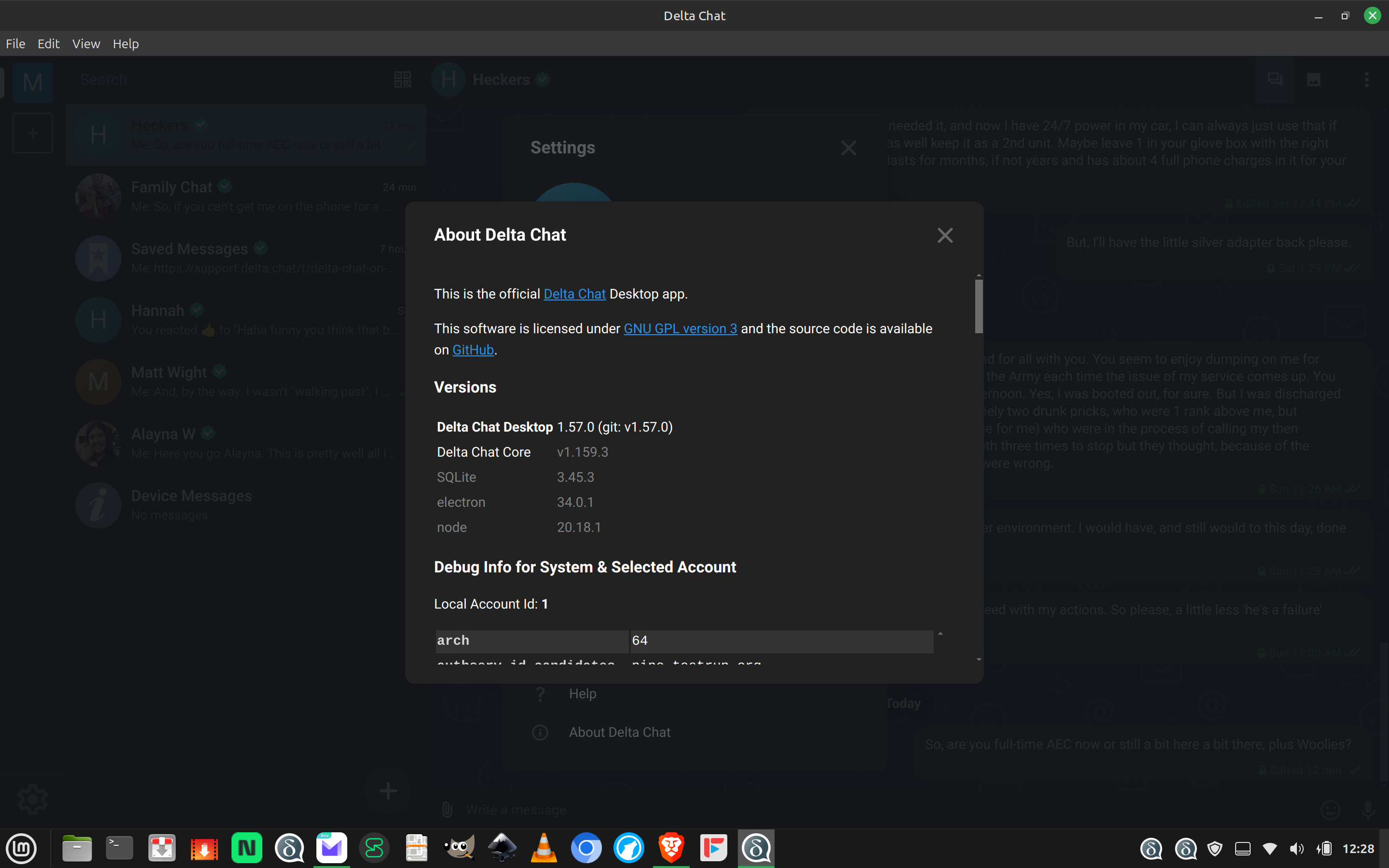Image resolution: width=1389 pixels, height=868 pixels.
Task: Open the volume control in system tray
Action: coord(1296,849)
